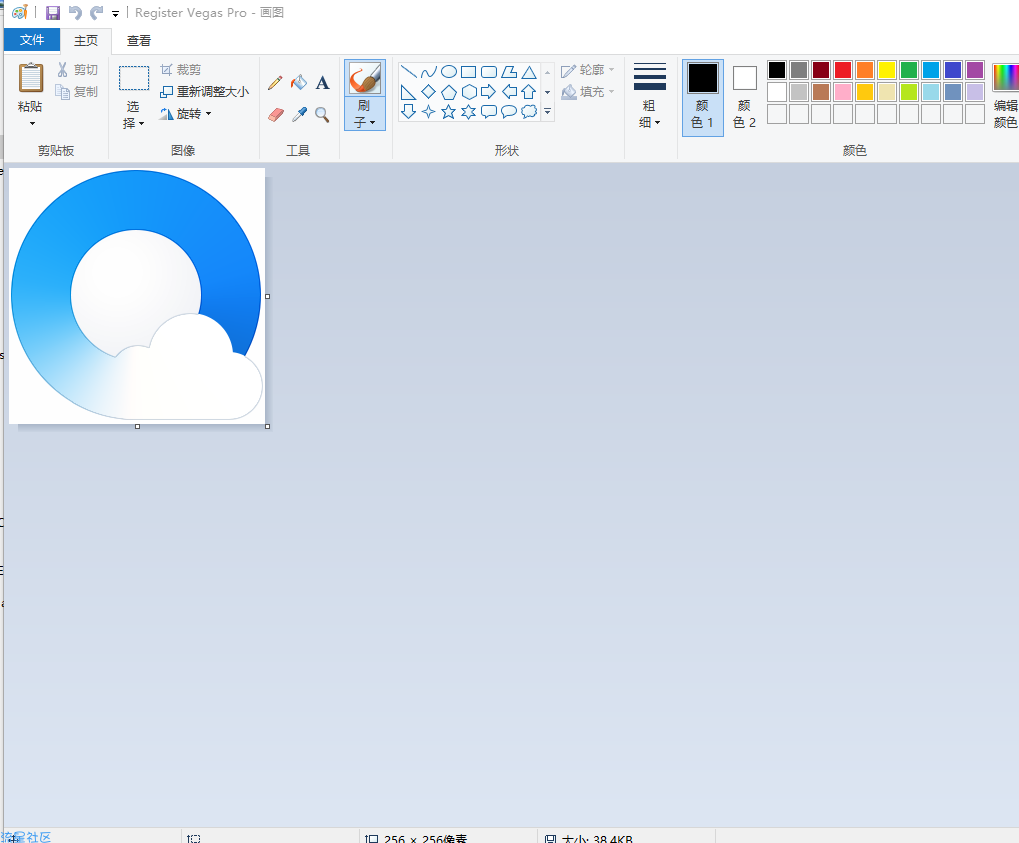Click the canvas bottom-right resize handle
This screenshot has width=1019, height=843.
tap(268, 426)
